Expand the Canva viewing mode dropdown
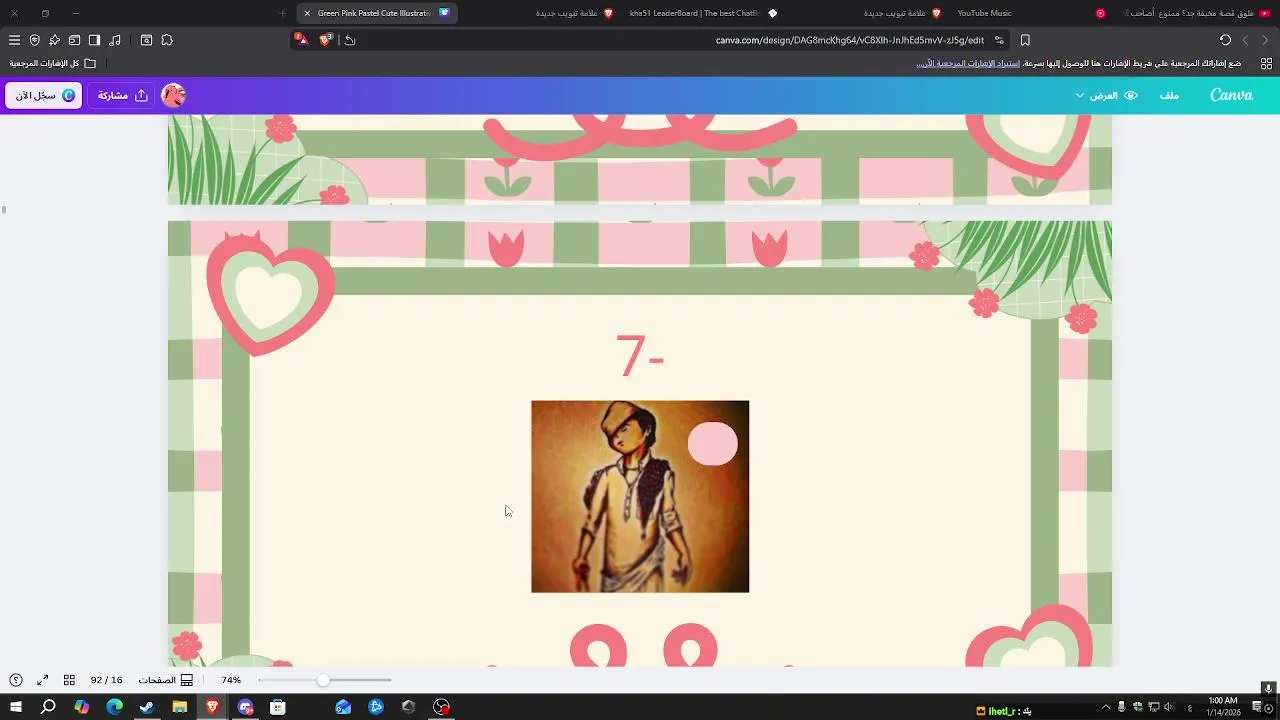 [x=1107, y=95]
